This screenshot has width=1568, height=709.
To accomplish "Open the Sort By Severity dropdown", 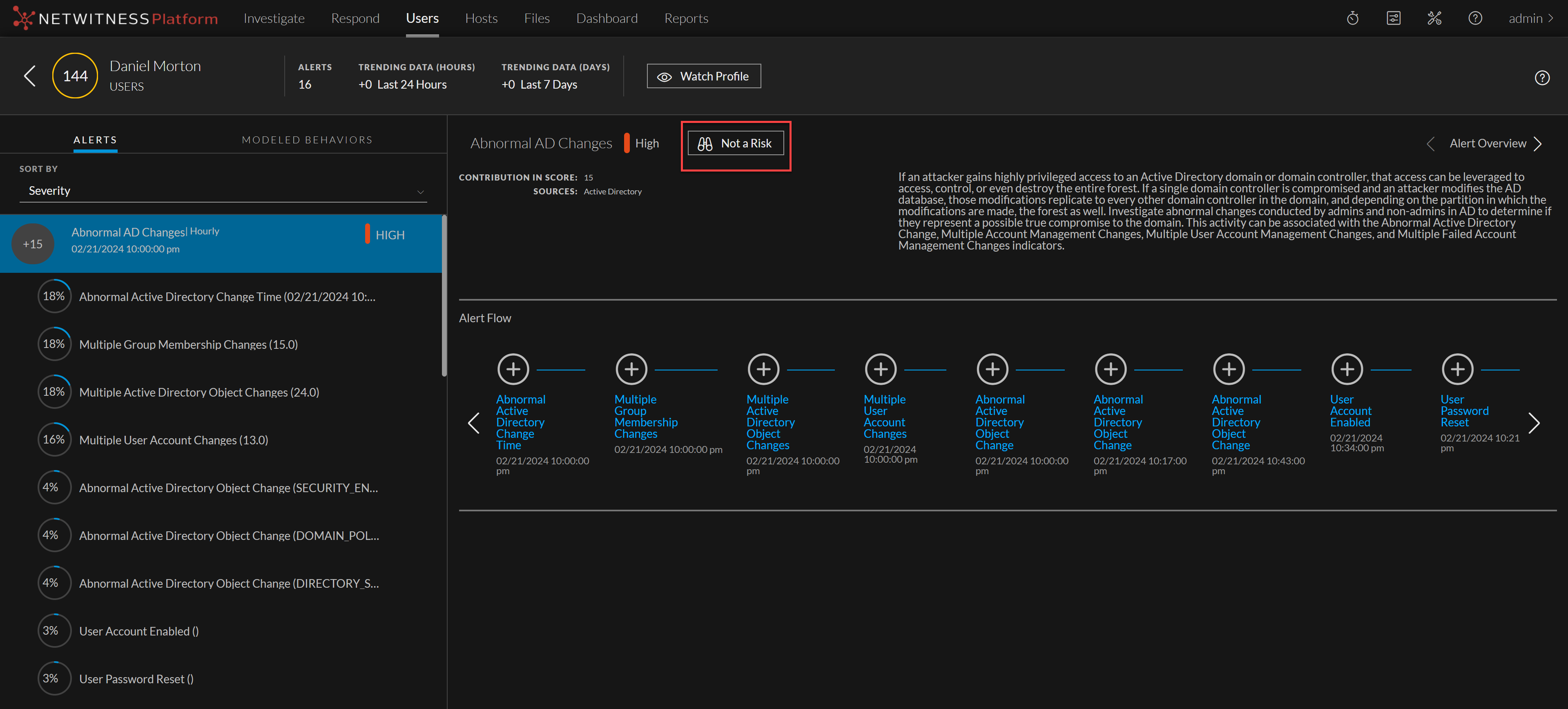I will point(223,191).
